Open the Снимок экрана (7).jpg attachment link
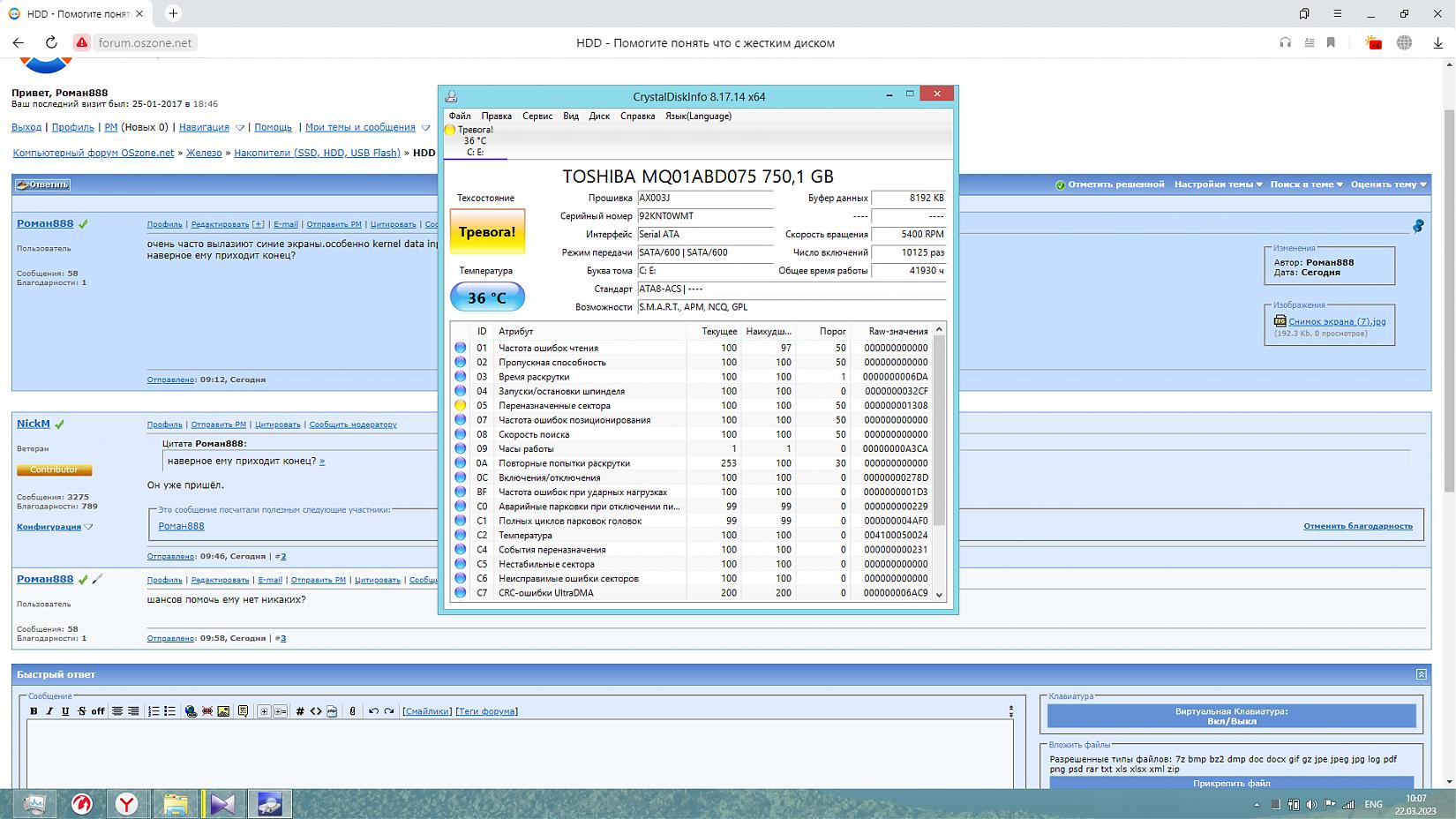The width and height of the screenshot is (1456, 819). click(x=1336, y=321)
